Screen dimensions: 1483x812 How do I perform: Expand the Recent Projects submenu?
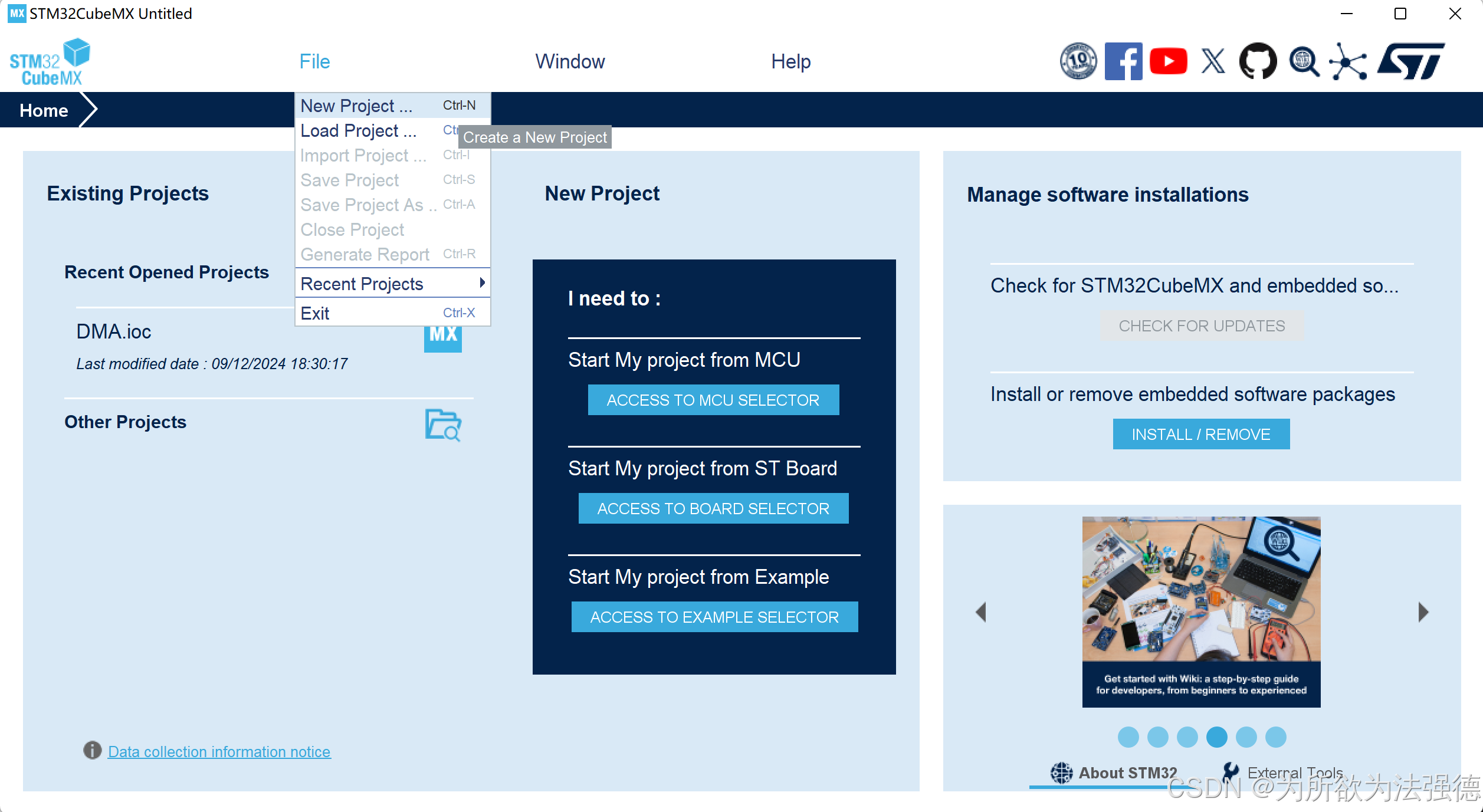[x=392, y=284]
